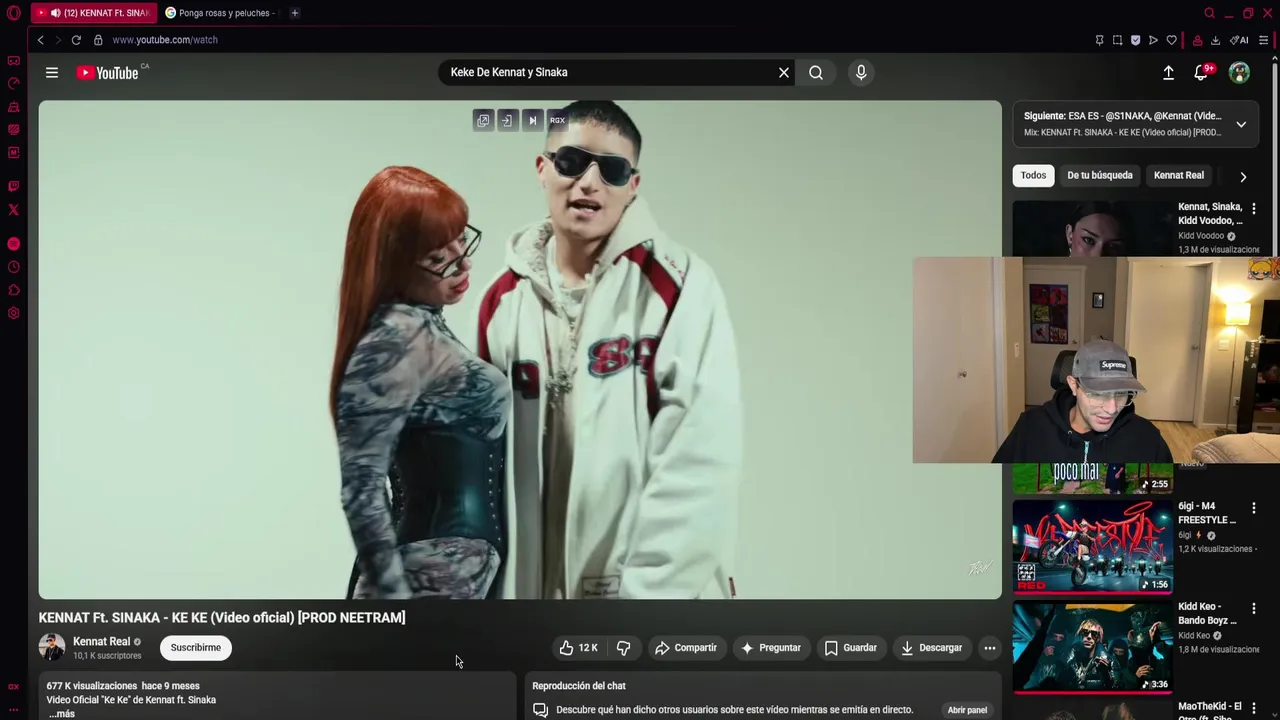Add page to bookmarks with heart icon

(x=1171, y=40)
